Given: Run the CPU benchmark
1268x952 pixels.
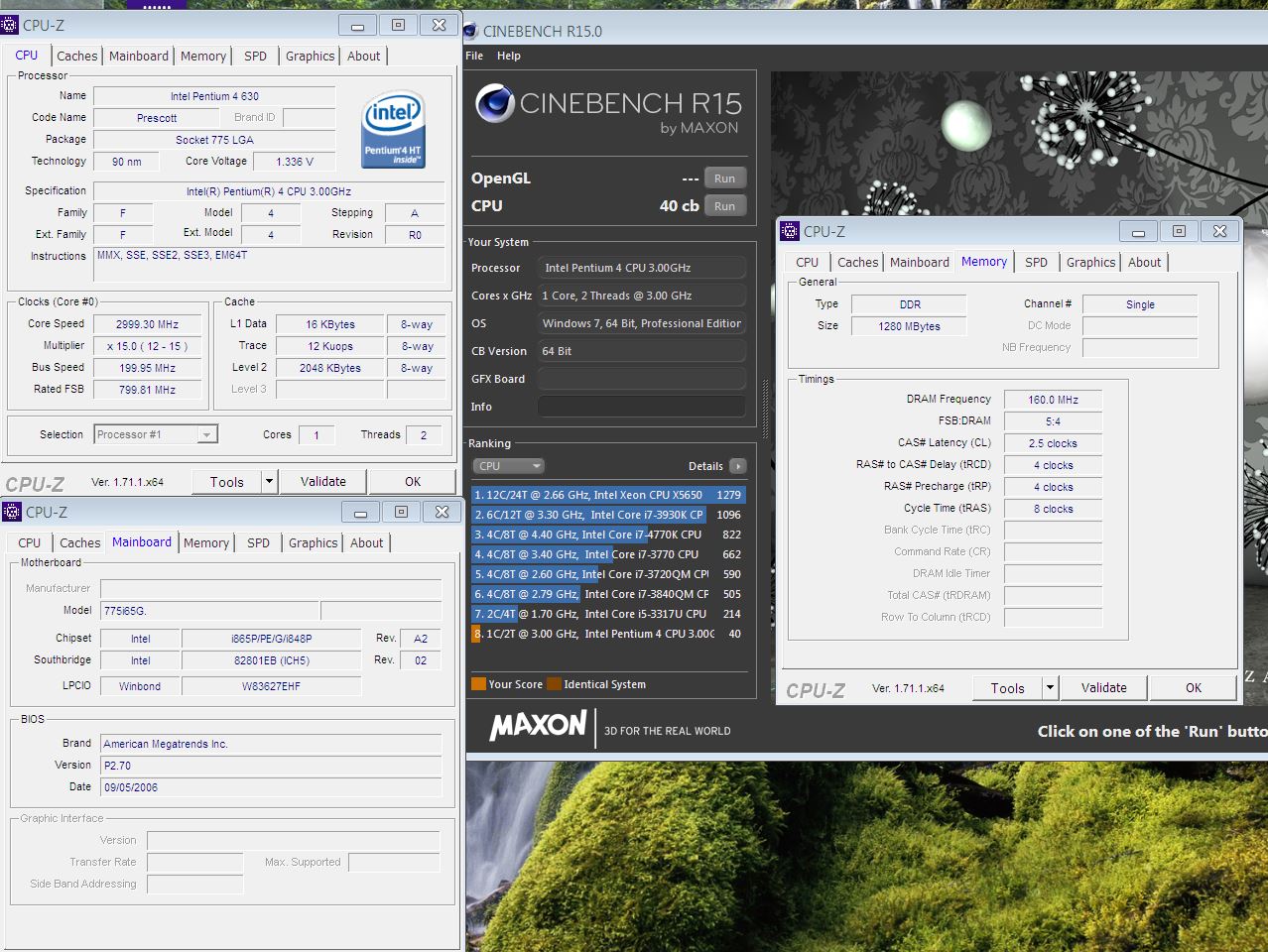Looking at the screenshot, I should 725,206.
